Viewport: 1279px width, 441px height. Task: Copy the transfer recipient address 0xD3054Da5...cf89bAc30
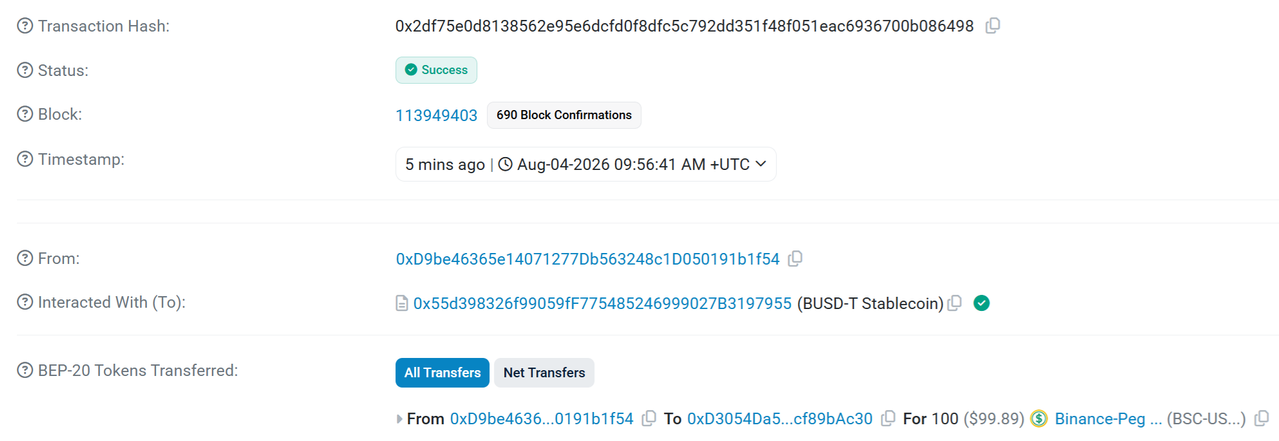point(888,419)
